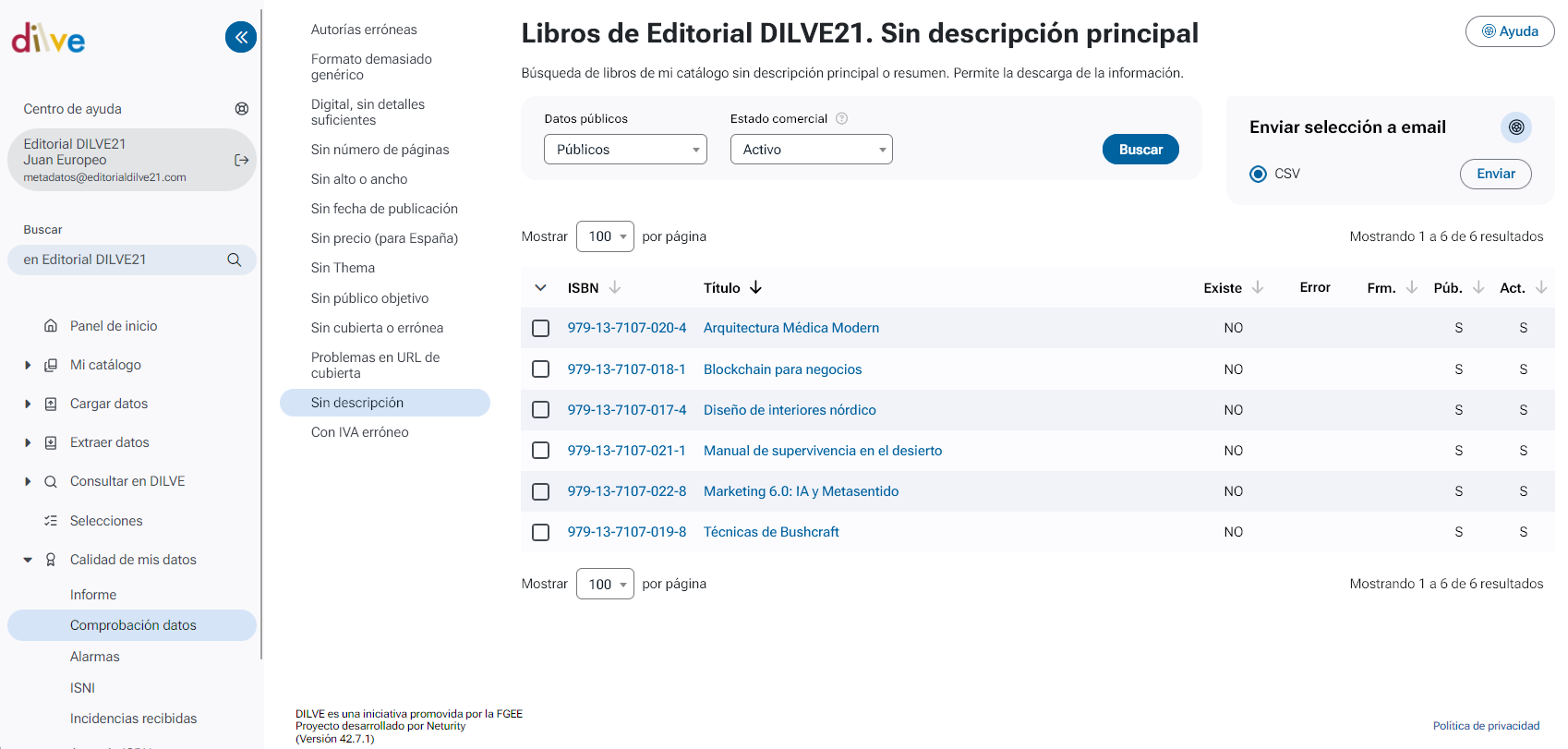Open the Sin número de páginas check
The width and height of the screenshot is (1568, 749).
pyautogui.click(x=380, y=150)
